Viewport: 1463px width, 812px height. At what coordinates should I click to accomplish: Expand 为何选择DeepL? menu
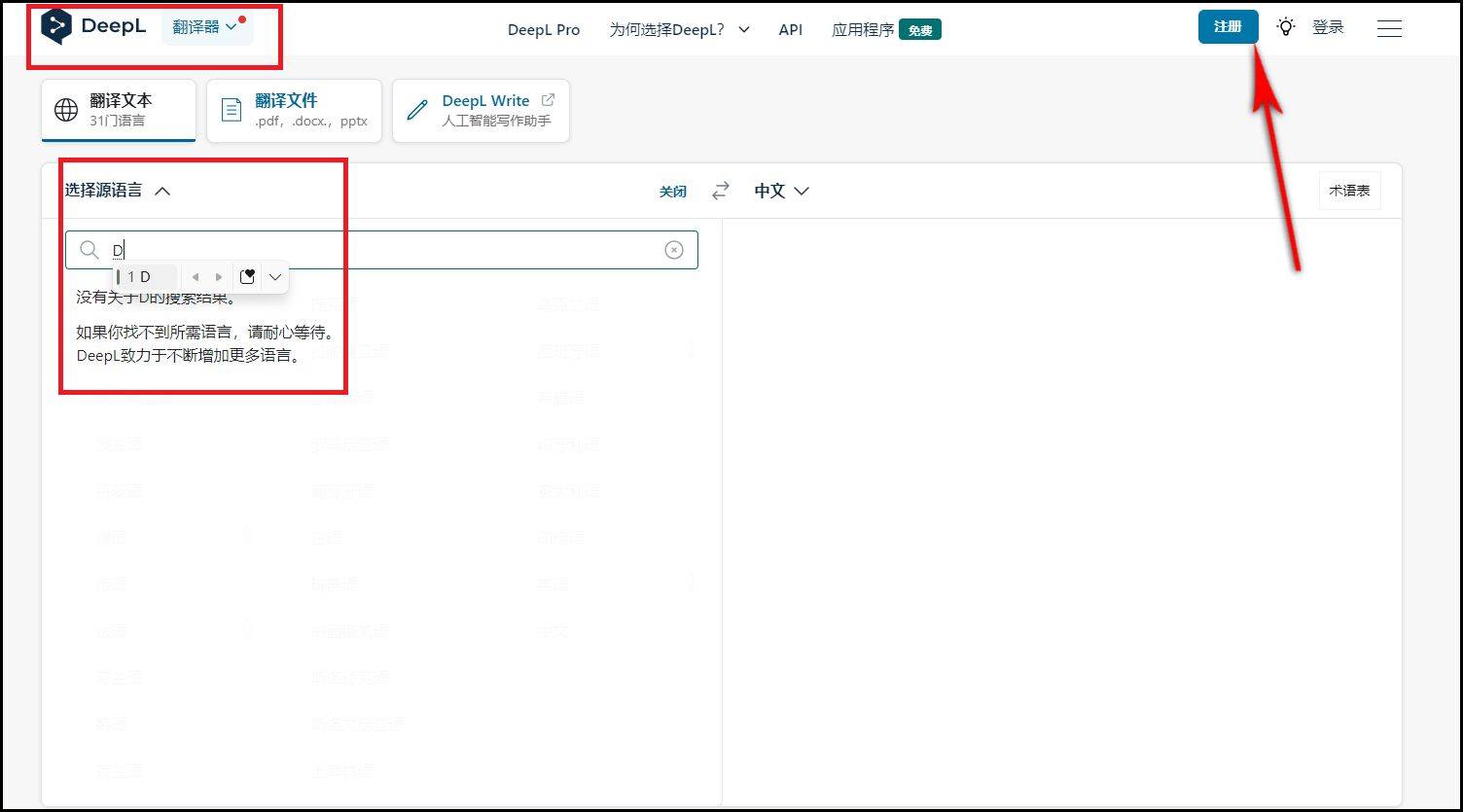coord(679,29)
